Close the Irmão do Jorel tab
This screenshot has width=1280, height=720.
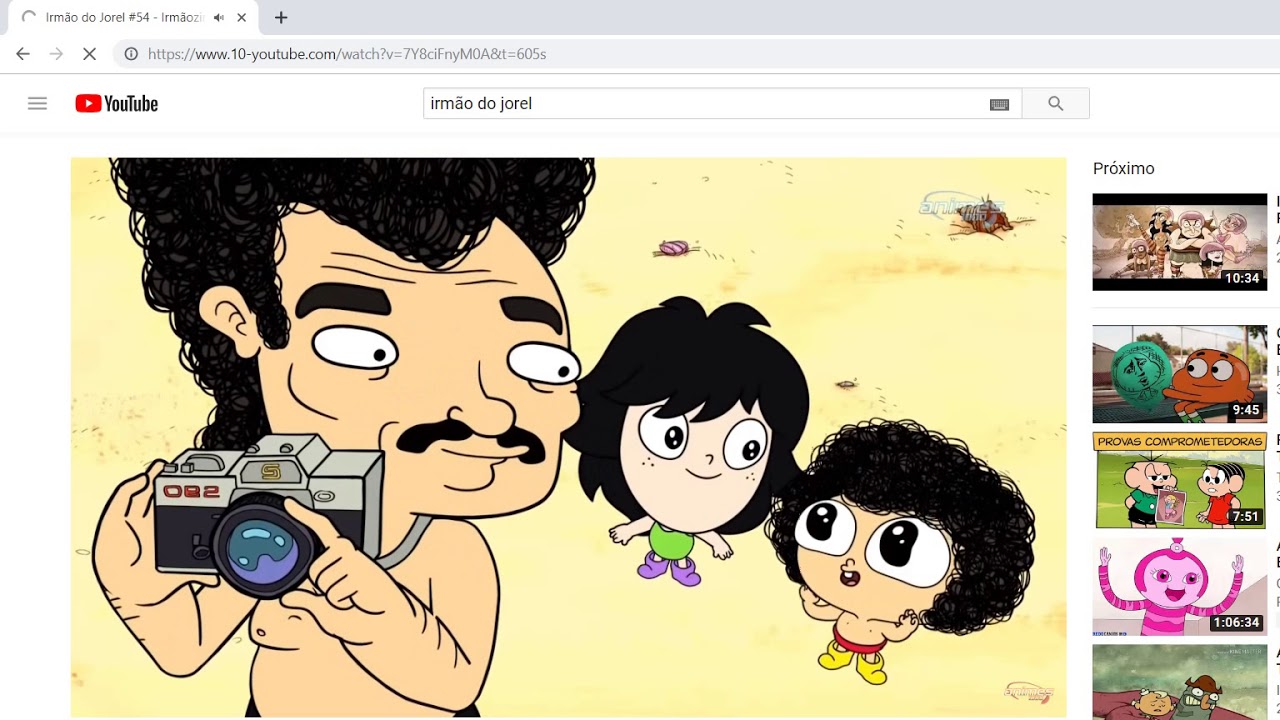click(x=242, y=17)
